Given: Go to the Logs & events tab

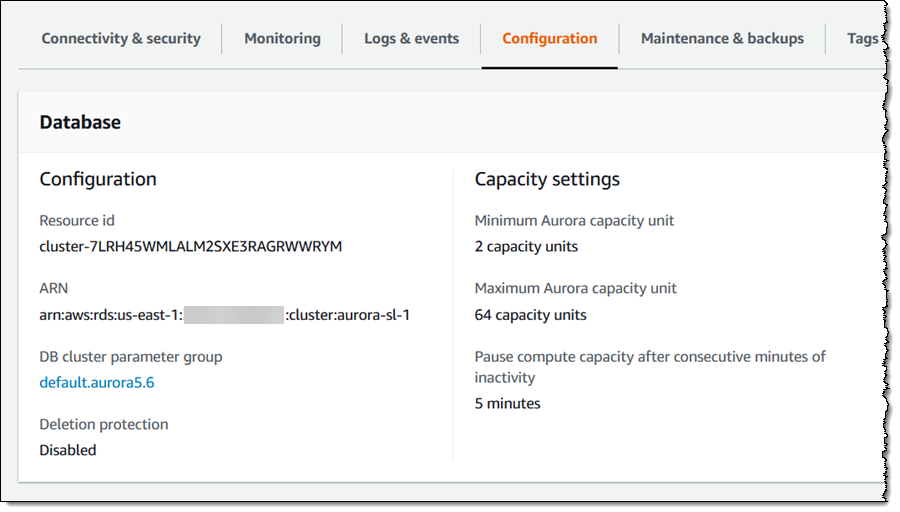Looking at the screenshot, I should coord(411,39).
